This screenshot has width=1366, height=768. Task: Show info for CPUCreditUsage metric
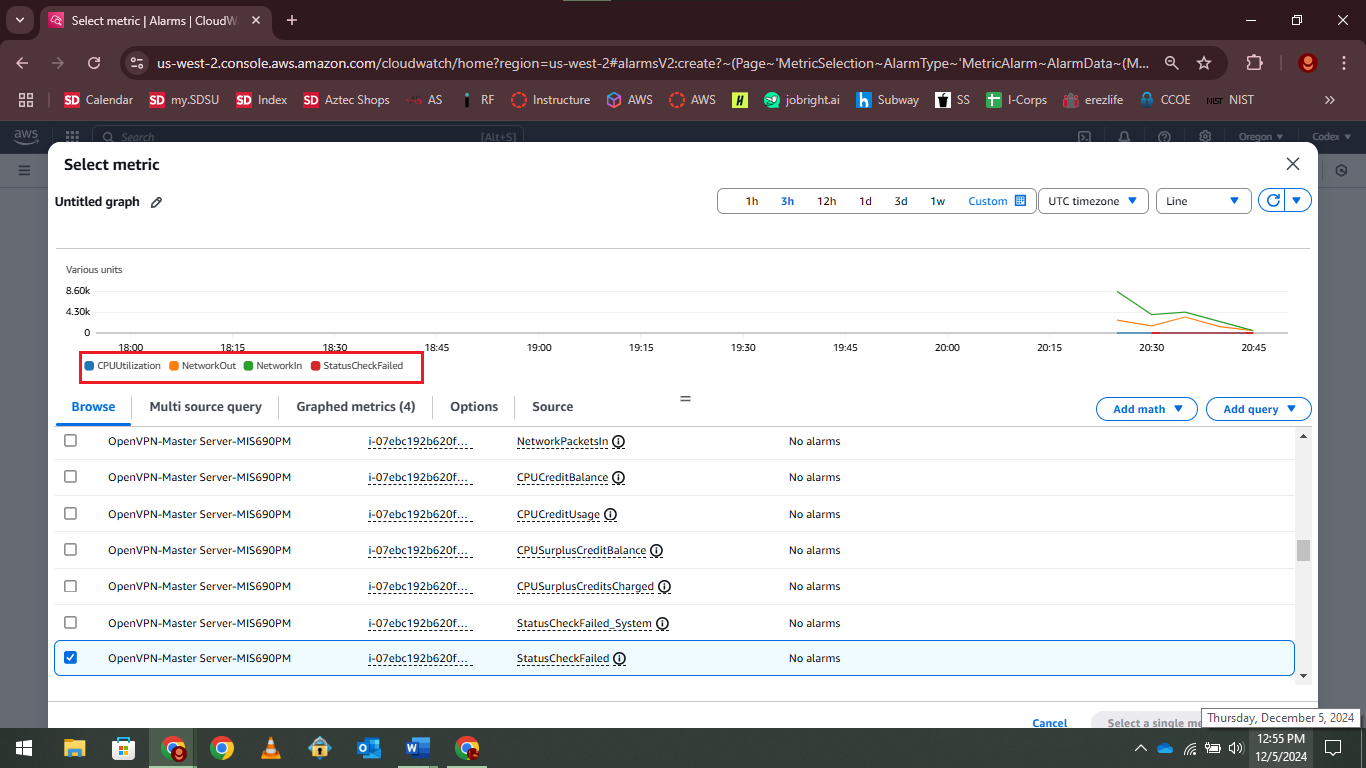click(610, 514)
